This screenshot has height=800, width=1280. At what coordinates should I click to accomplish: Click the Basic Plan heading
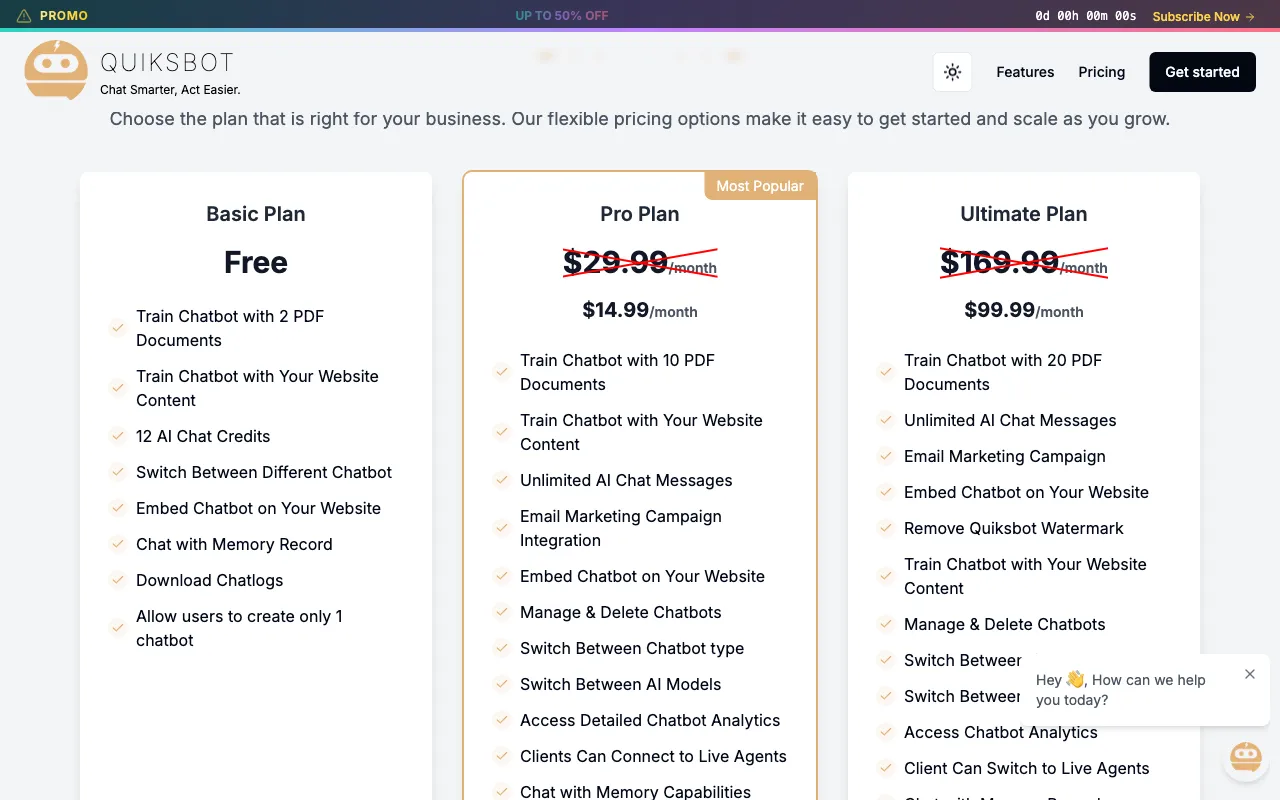click(256, 214)
